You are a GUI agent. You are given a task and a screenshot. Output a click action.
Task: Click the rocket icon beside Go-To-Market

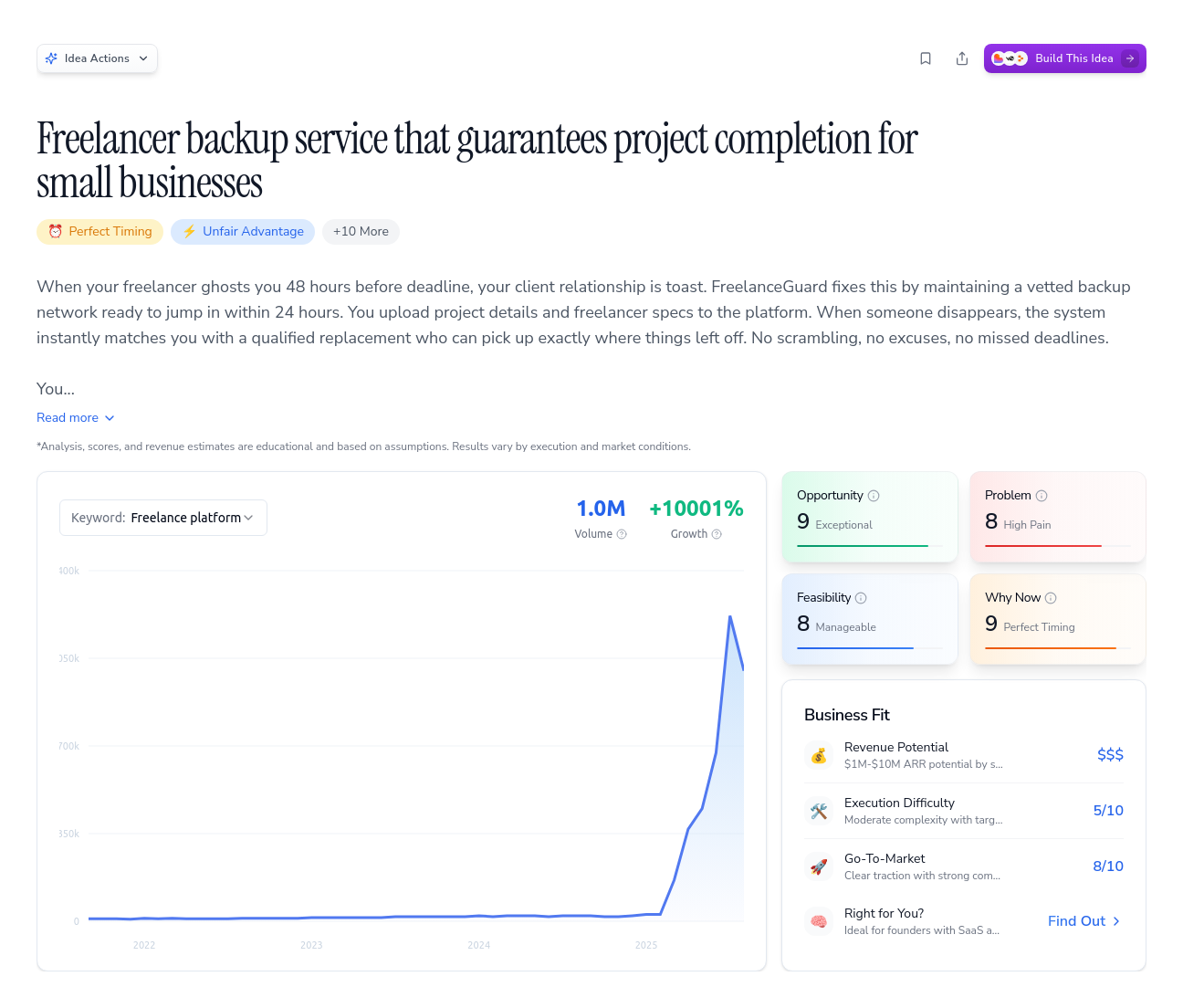coord(819,866)
